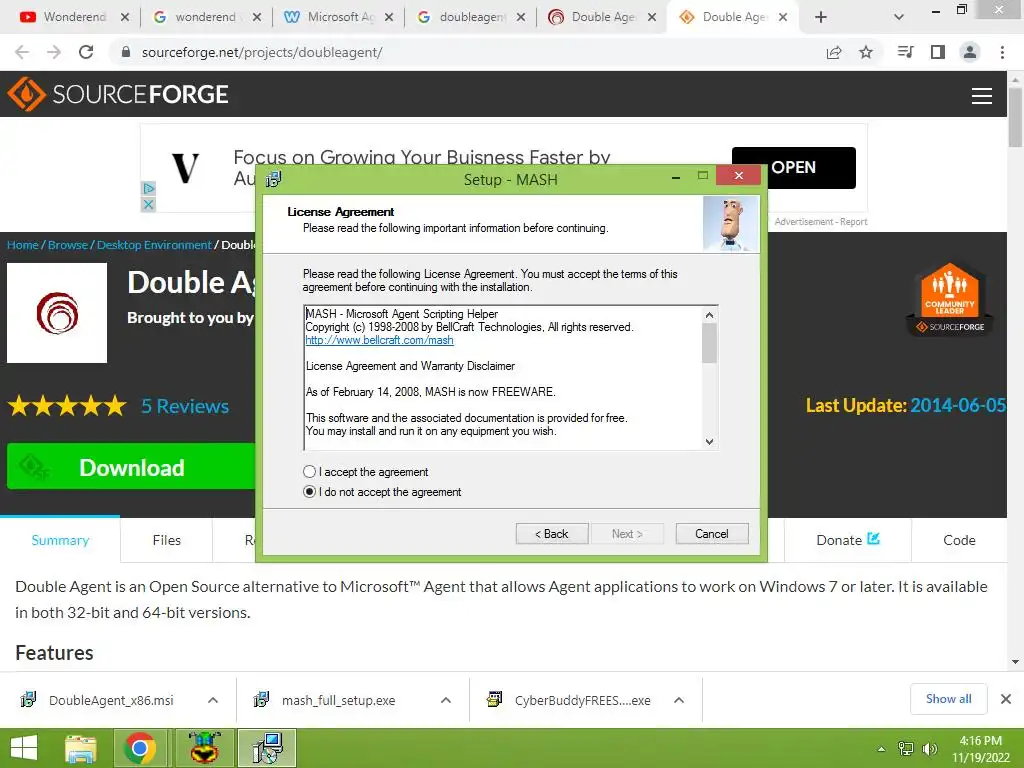The height and width of the screenshot is (768, 1024).
Task: Reload the page
Action: [x=86, y=52]
